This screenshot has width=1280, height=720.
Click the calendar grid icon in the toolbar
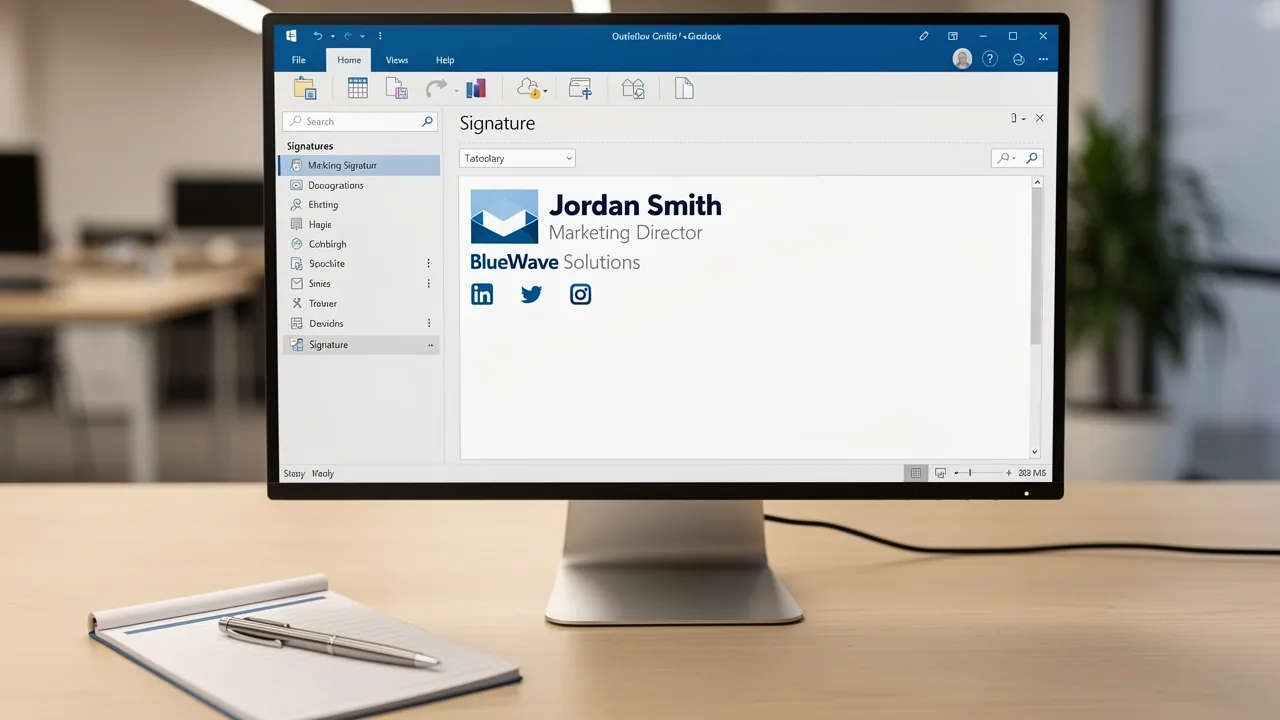357,88
